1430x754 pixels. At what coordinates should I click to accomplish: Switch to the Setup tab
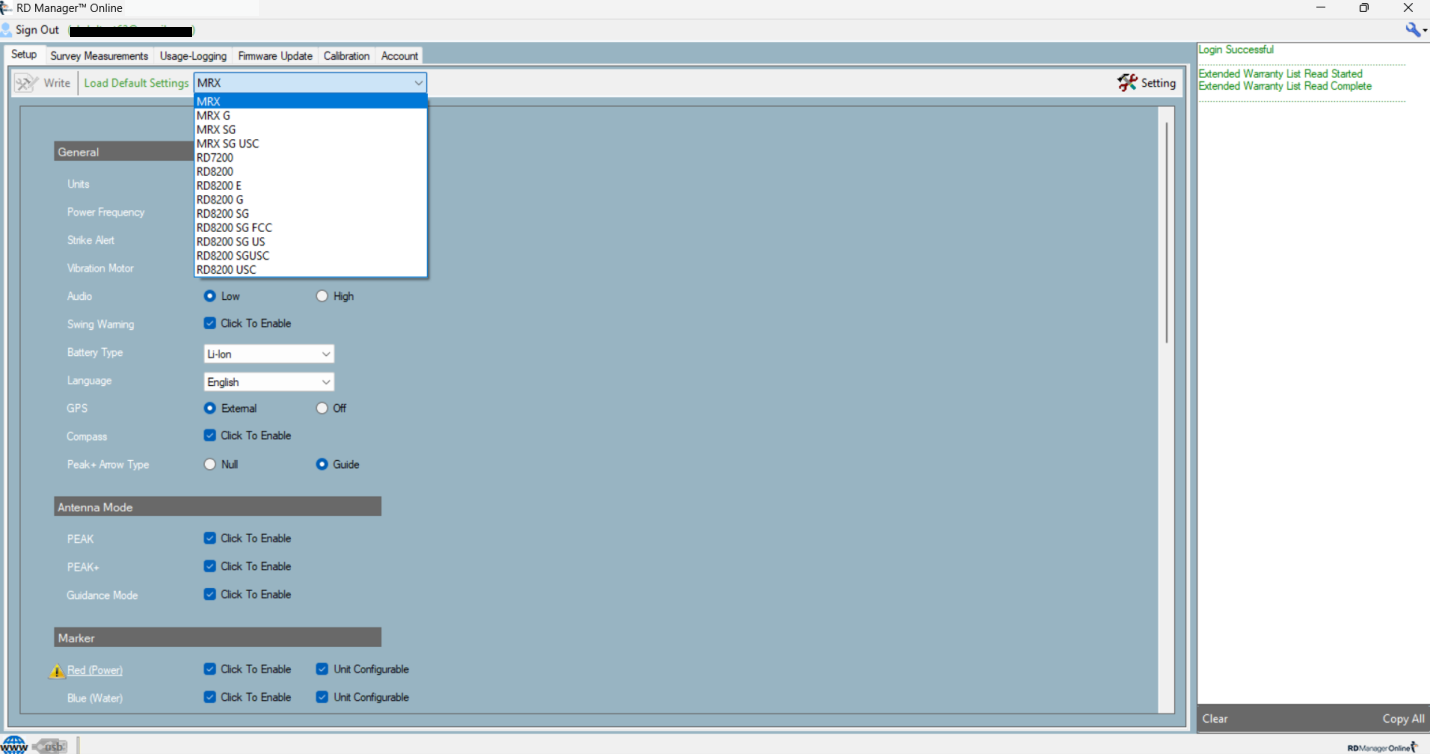coord(24,55)
